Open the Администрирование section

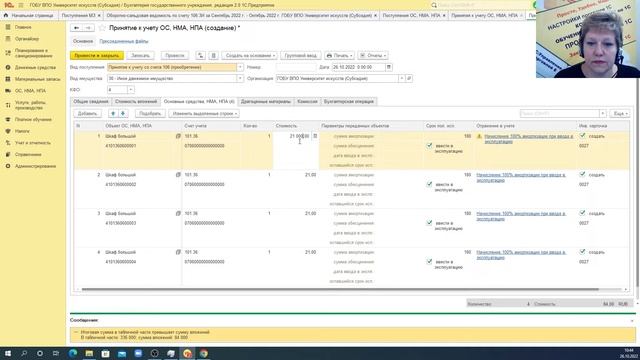coord(35,166)
